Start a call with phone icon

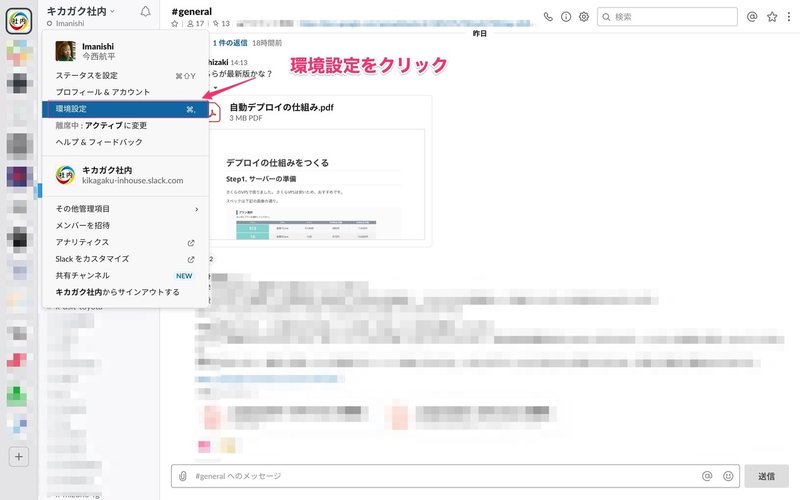coord(548,17)
